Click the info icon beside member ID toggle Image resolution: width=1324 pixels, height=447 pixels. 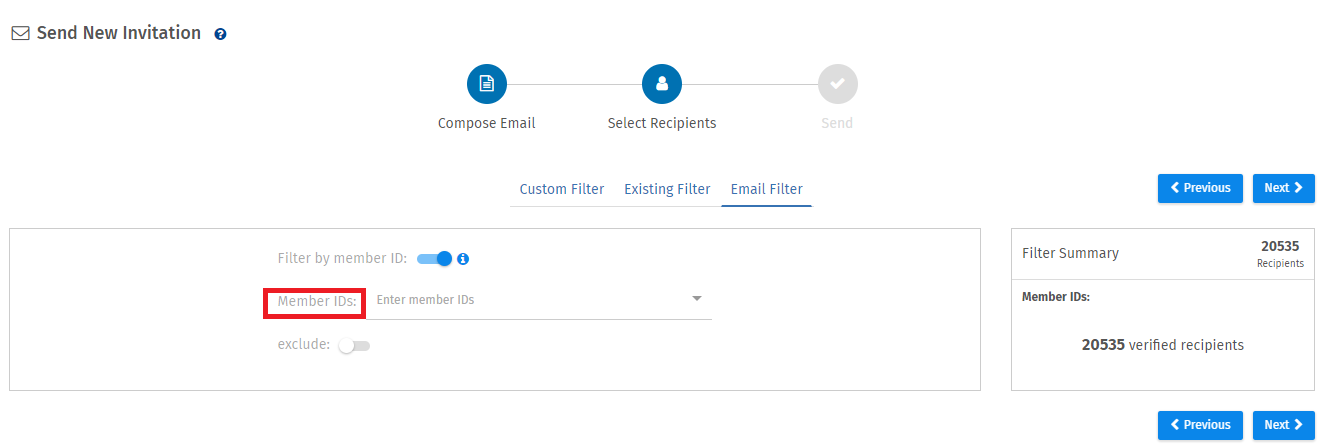pos(463,259)
